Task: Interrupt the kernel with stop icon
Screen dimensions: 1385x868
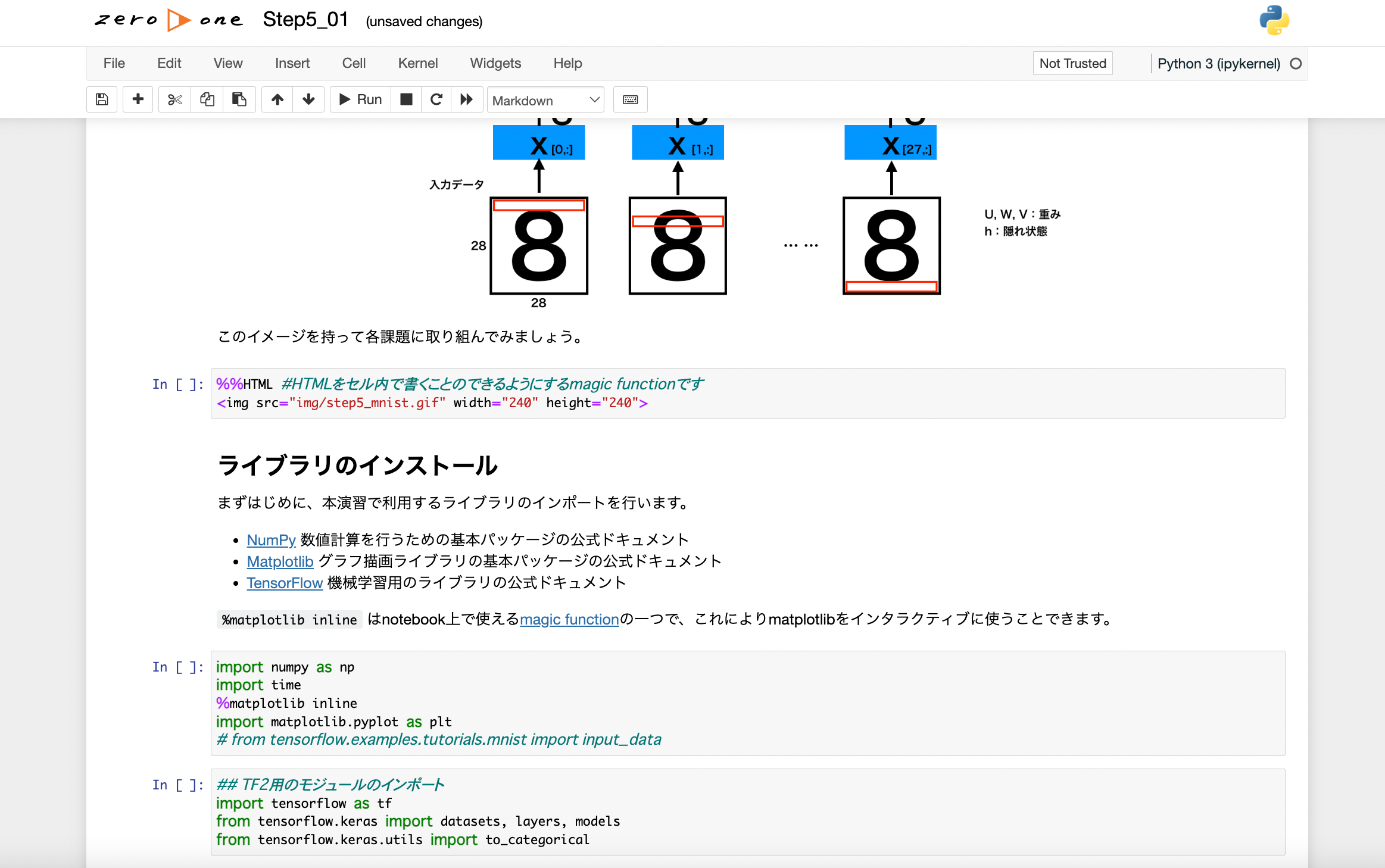Action: [406, 99]
